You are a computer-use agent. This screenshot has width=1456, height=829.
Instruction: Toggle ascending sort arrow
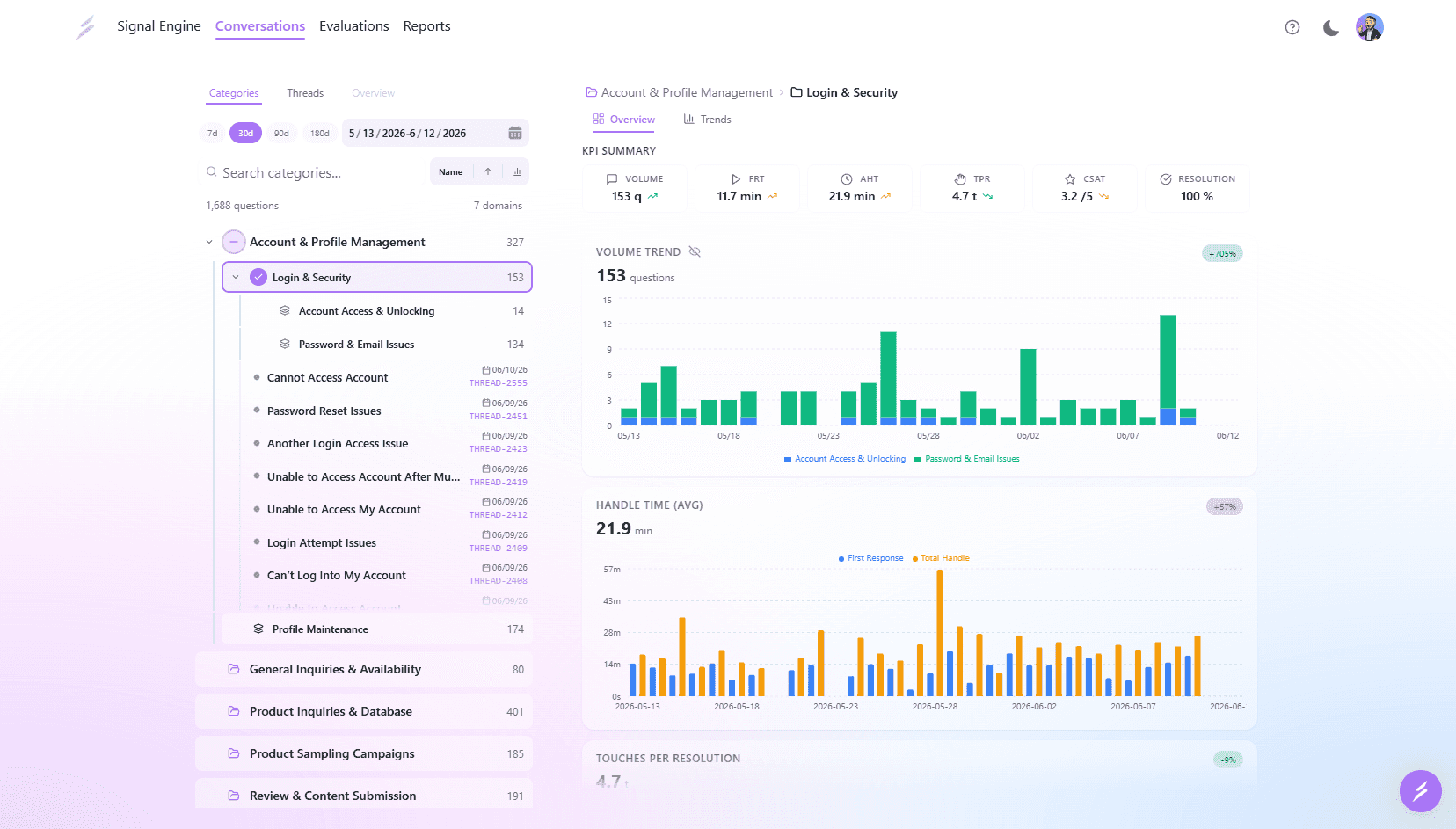click(488, 171)
